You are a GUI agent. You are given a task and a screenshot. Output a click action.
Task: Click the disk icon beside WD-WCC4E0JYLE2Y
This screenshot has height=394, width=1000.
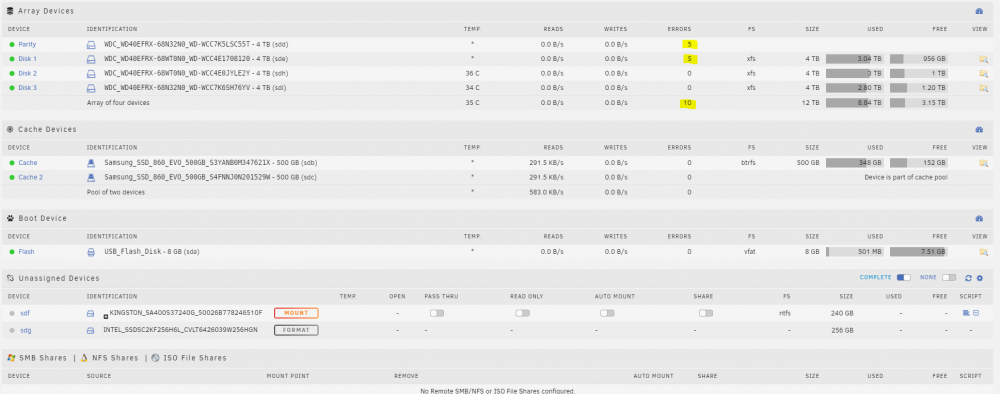pyautogui.click(x=91, y=73)
